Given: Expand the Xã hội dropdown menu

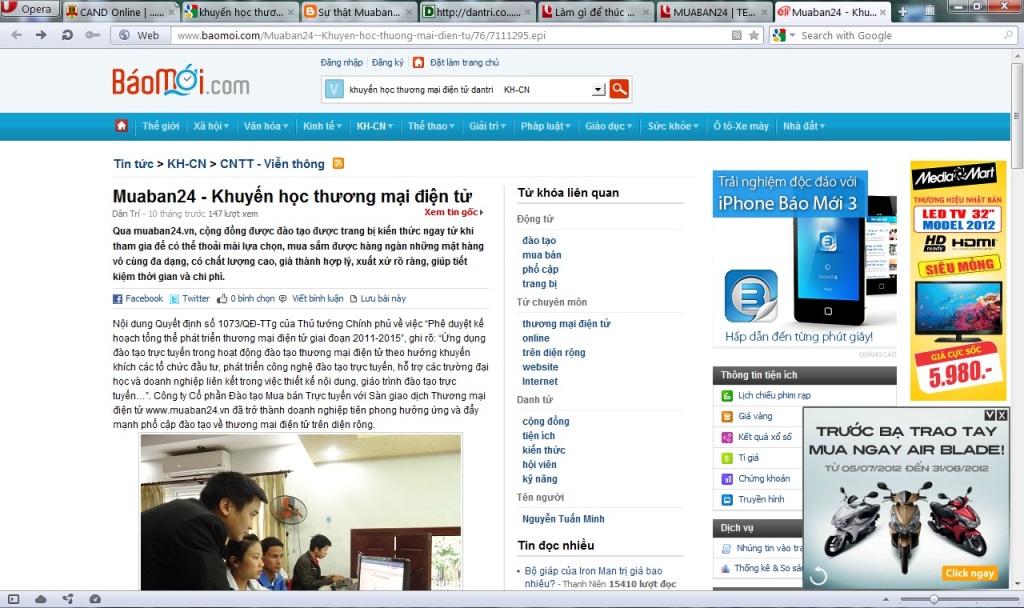Looking at the screenshot, I should tap(211, 126).
